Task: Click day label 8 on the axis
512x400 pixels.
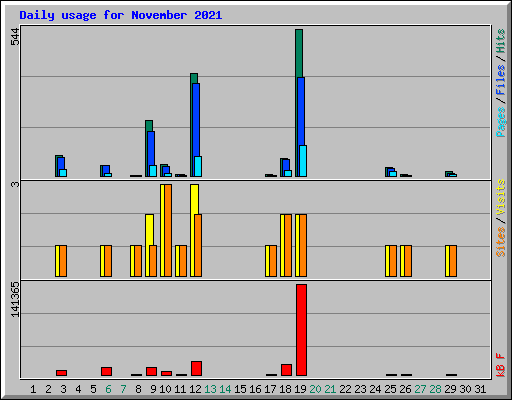Action: pyautogui.click(x=138, y=389)
